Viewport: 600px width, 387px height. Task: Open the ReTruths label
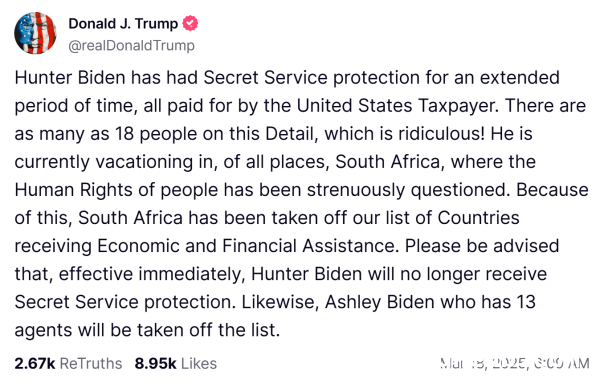click(91, 363)
